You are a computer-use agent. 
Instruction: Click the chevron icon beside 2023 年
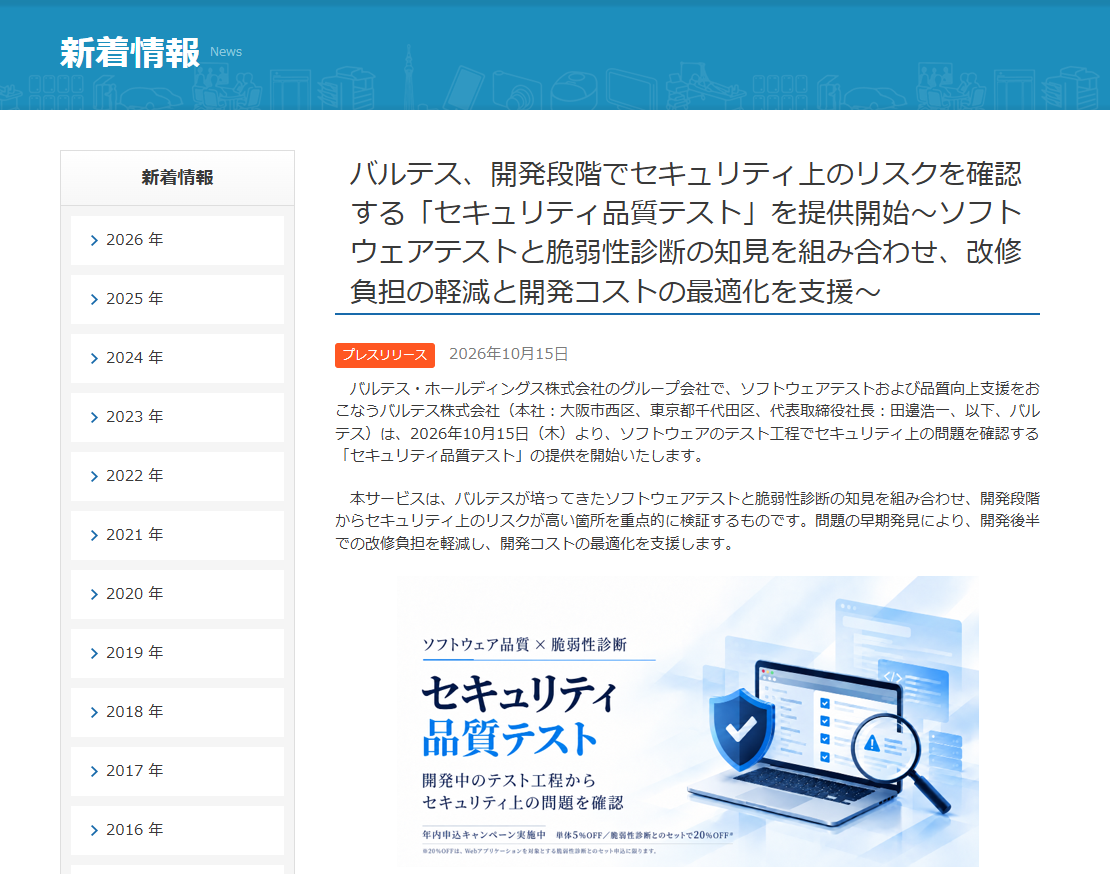click(94, 418)
